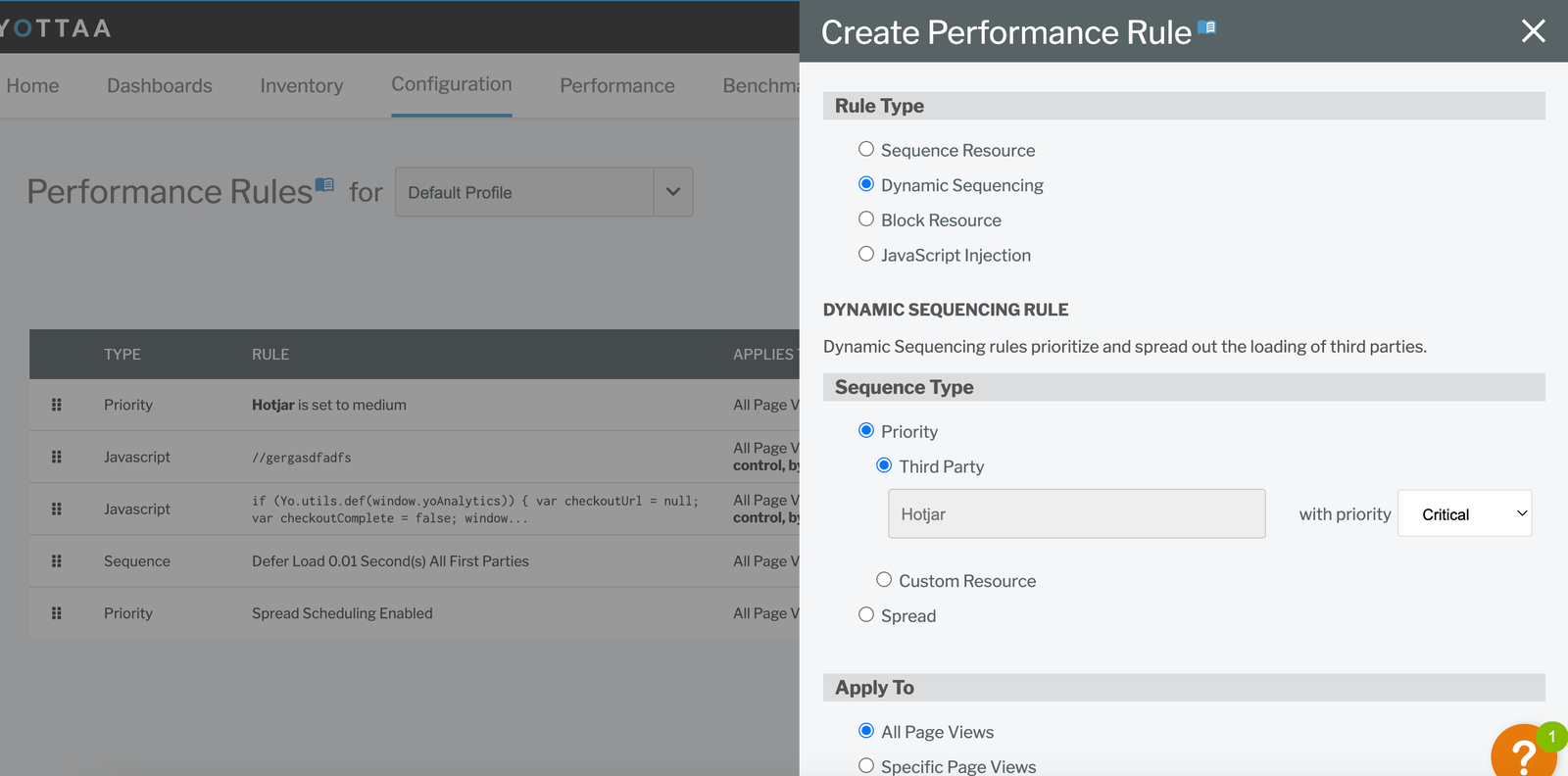The width and height of the screenshot is (1568, 776).
Task: Click help book icon beside Create Performance Rule
Action: point(1206,28)
